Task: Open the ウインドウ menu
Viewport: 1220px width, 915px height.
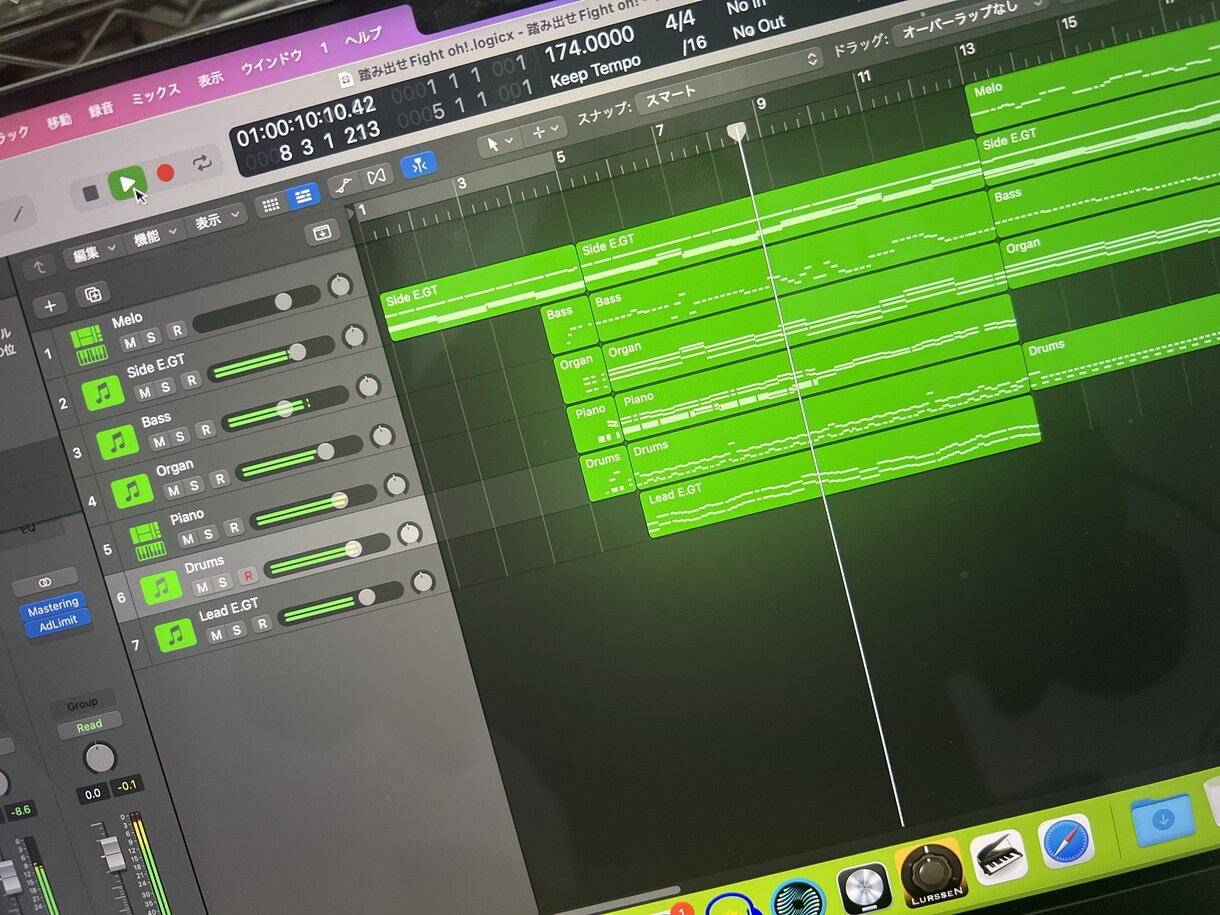Action: point(271,63)
